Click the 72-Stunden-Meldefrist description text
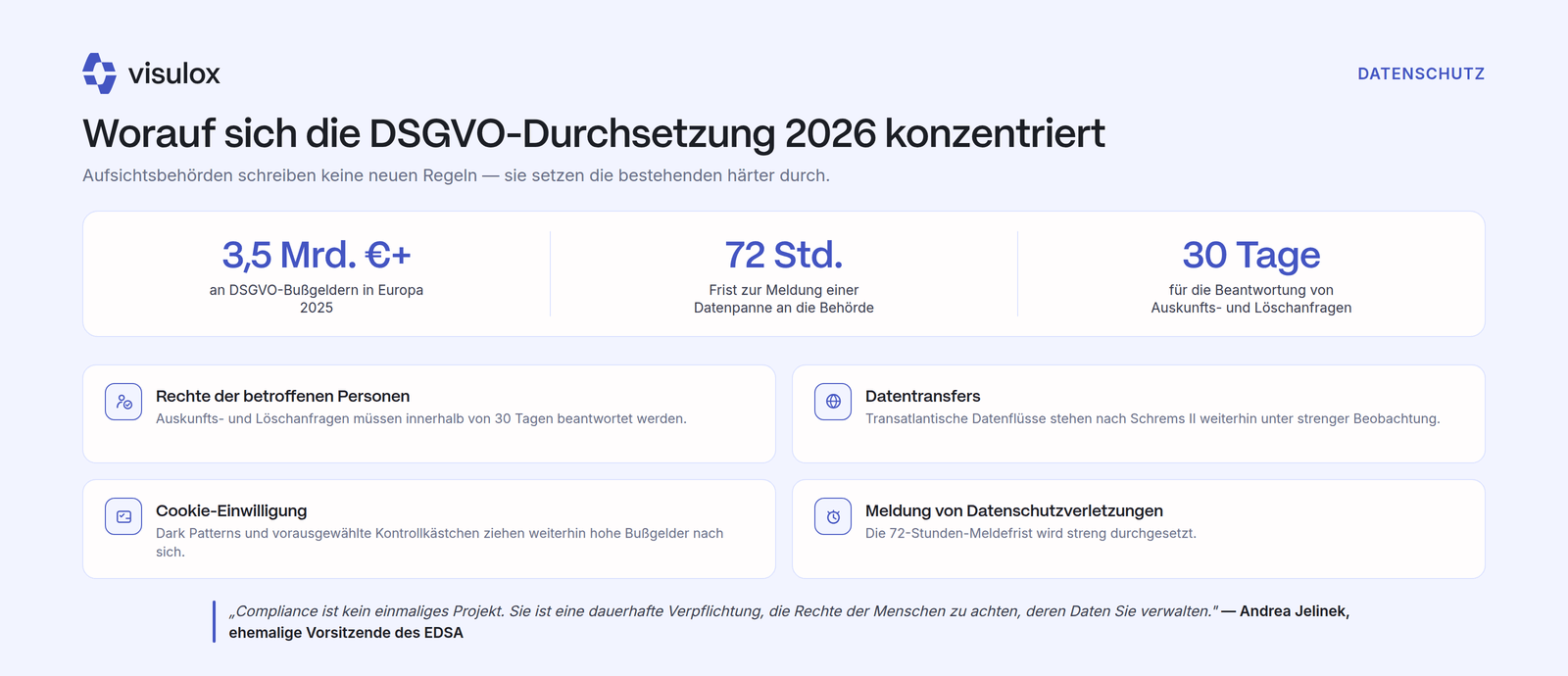 pyautogui.click(x=1031, y=533)
